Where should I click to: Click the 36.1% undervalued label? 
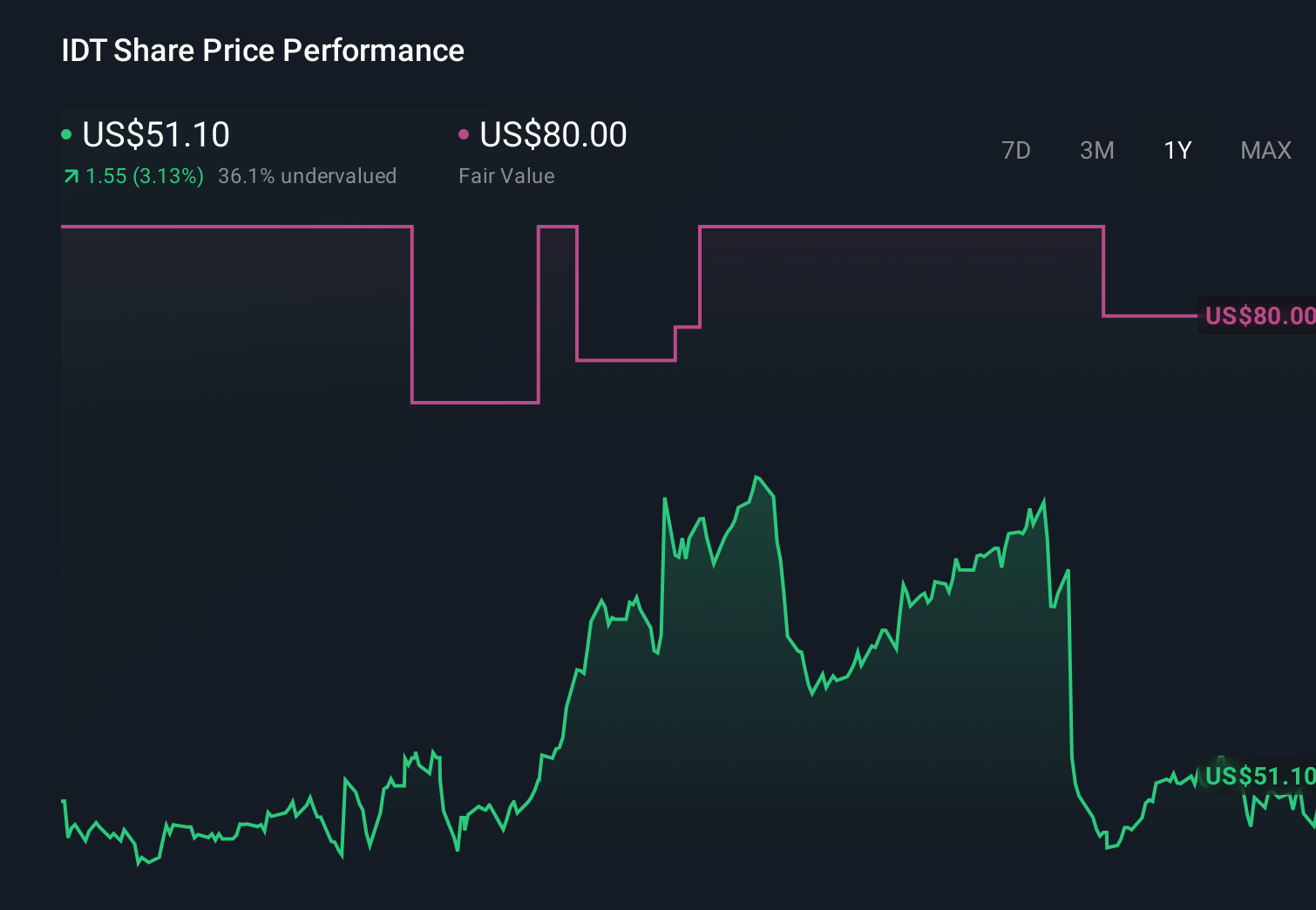click(309, 176)
